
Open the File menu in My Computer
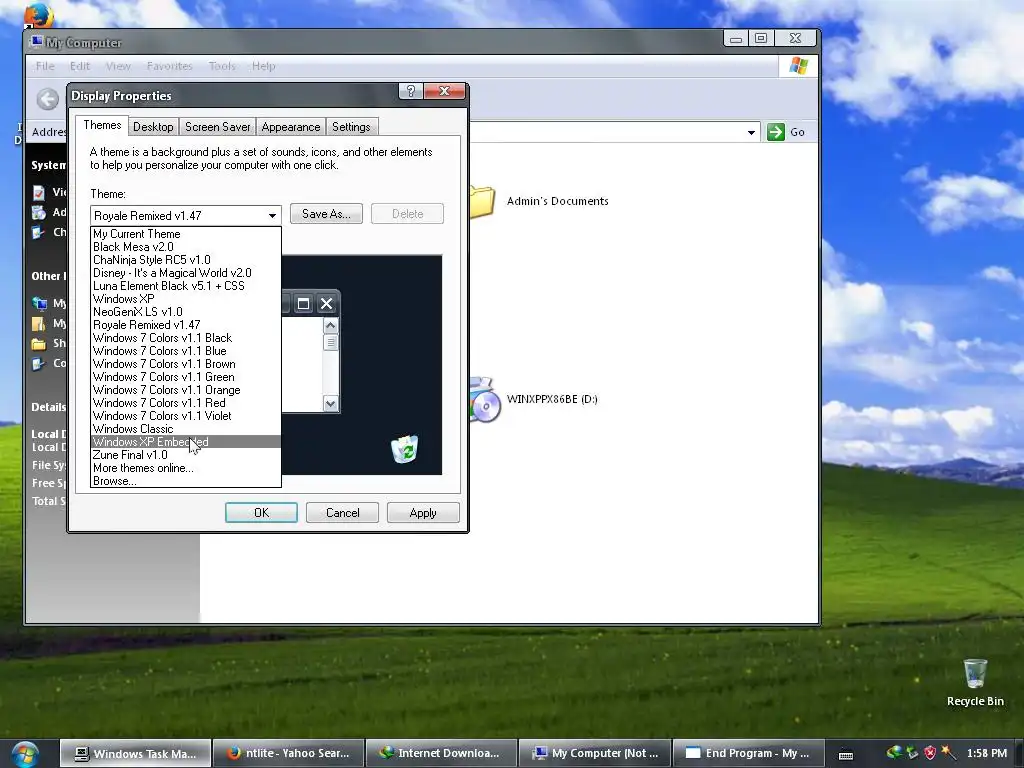pyautogui.click(x=45, y=66)
